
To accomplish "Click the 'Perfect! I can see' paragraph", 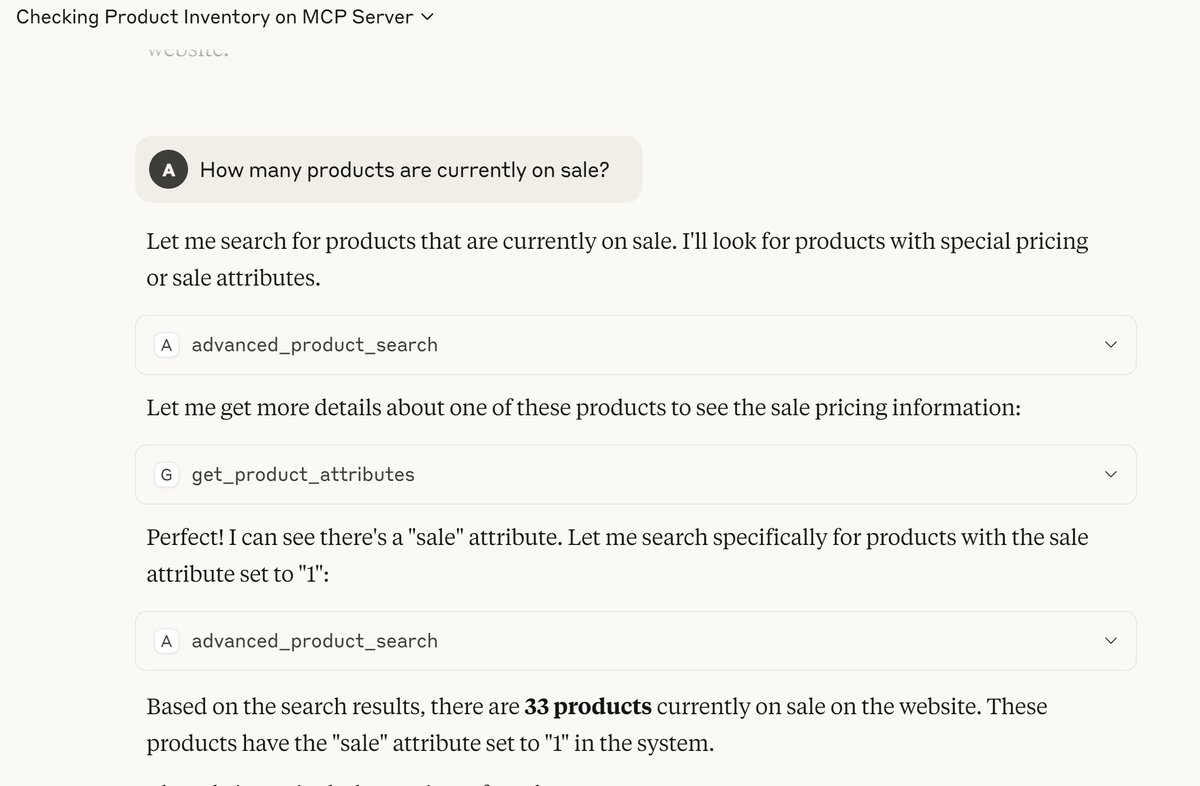I will tap(616, 555).
